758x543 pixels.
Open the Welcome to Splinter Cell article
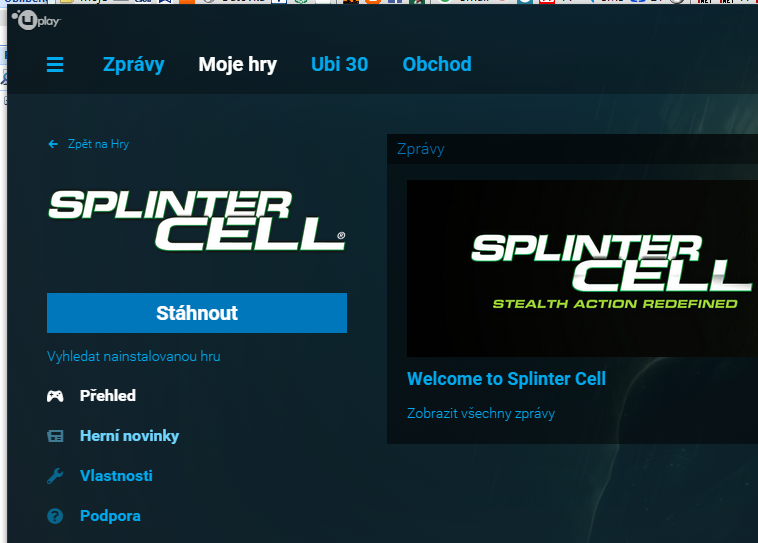(x=506, y=379)
